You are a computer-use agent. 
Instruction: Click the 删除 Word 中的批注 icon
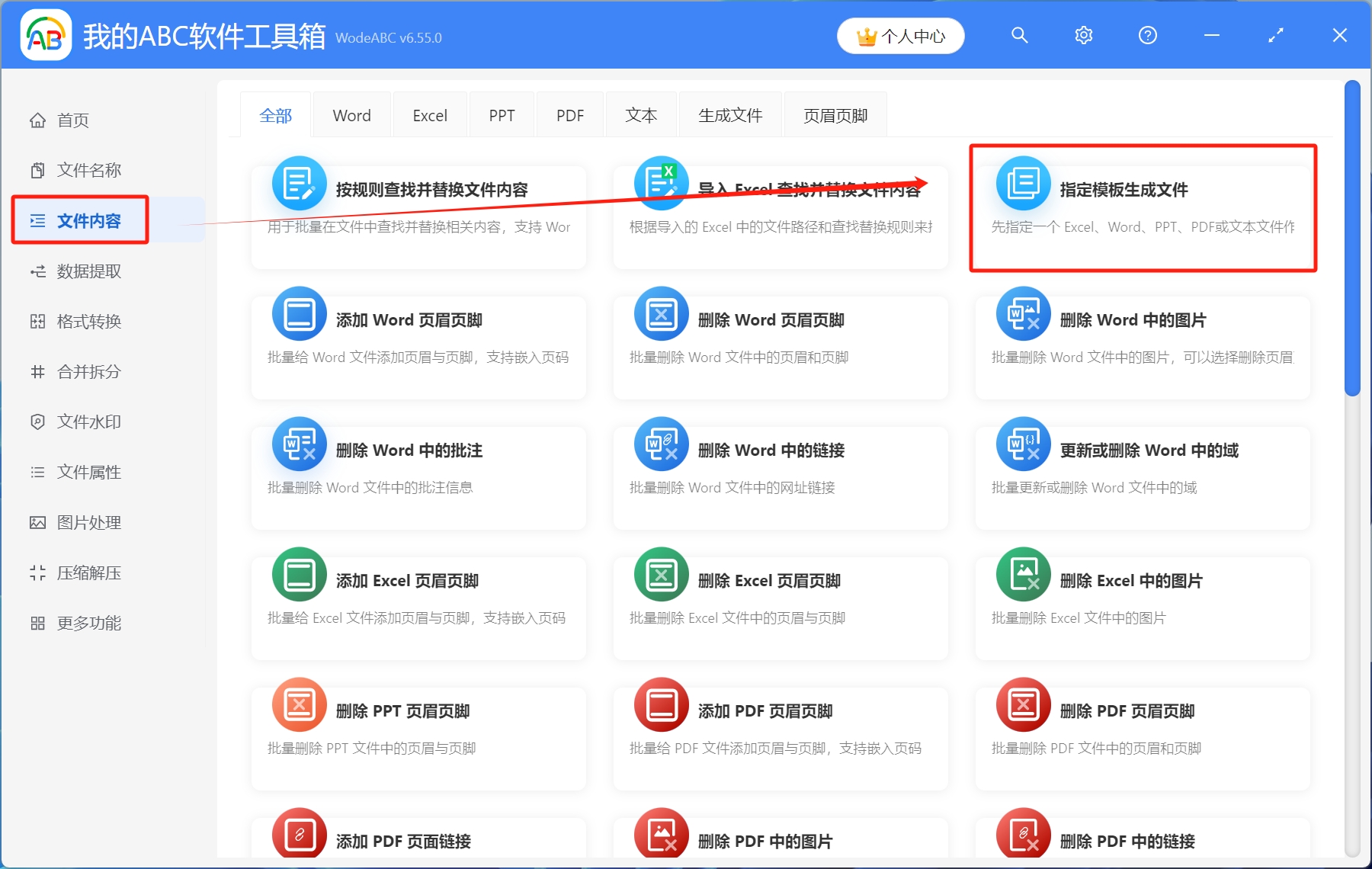point(299,444)
